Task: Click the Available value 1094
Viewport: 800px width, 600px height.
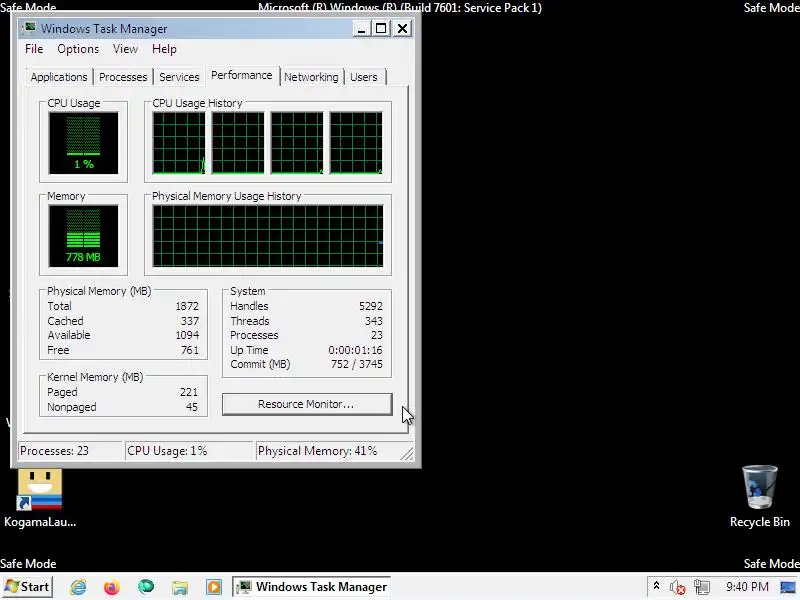Action: point(187,335)
